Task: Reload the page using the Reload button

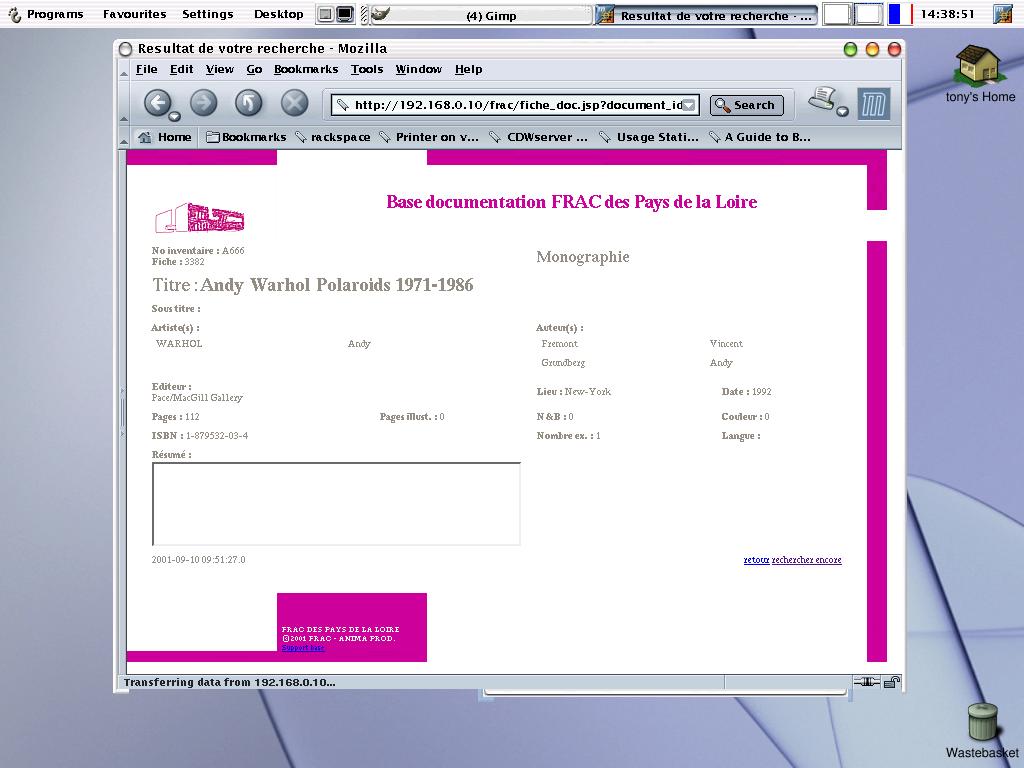Action: (249, 103)
